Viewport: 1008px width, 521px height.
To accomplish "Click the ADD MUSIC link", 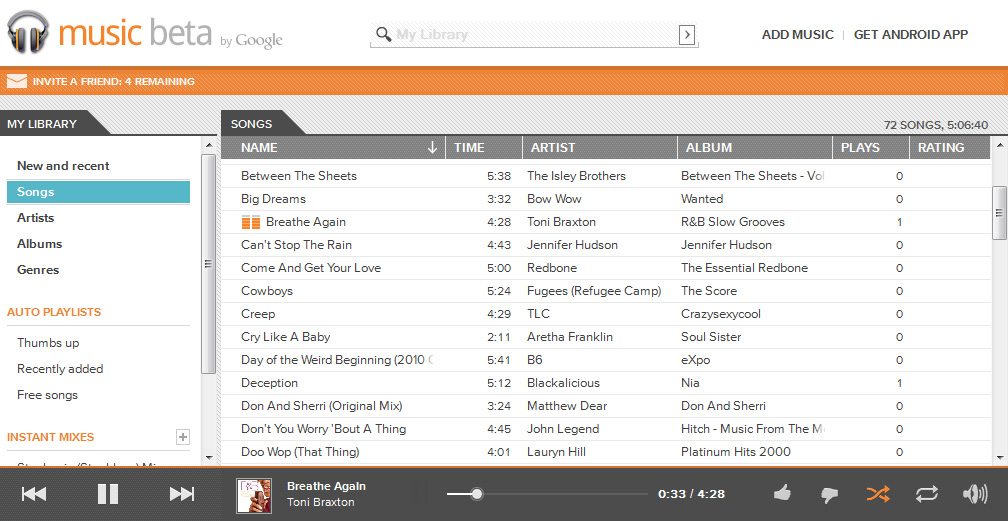I will point(797,35).
